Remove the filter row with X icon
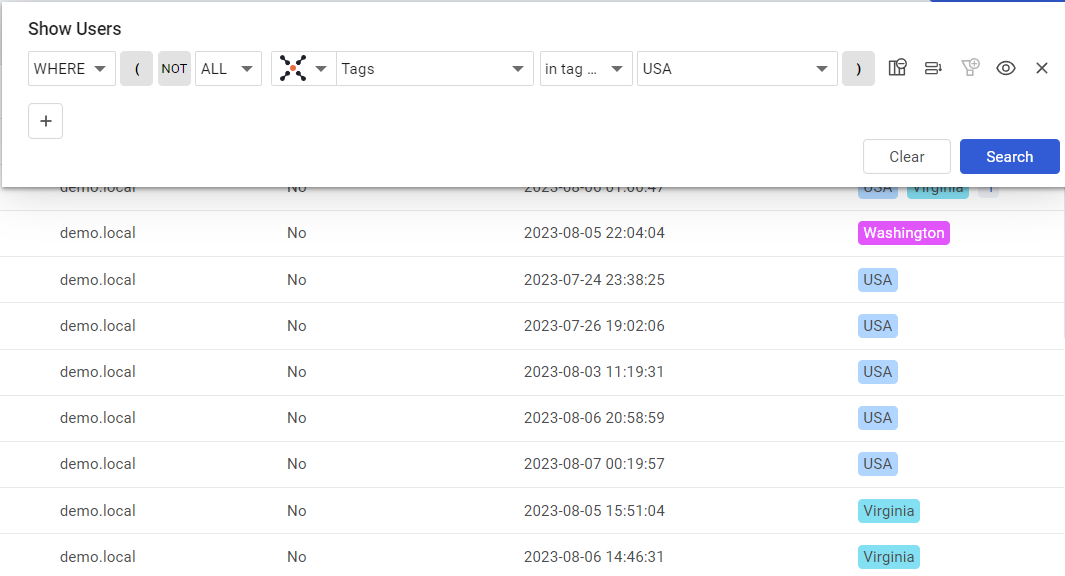 (x=1042, y=68)
